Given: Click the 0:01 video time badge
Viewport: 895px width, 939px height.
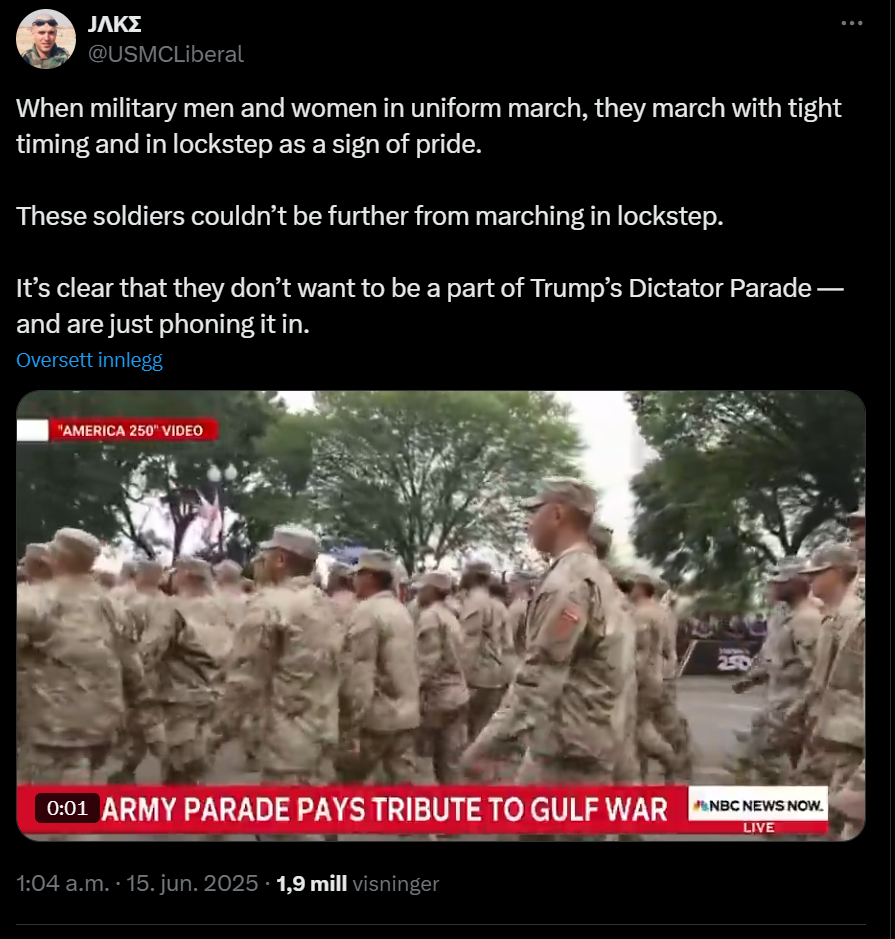Looking at the screenshot, I should [x=67, y=808].
